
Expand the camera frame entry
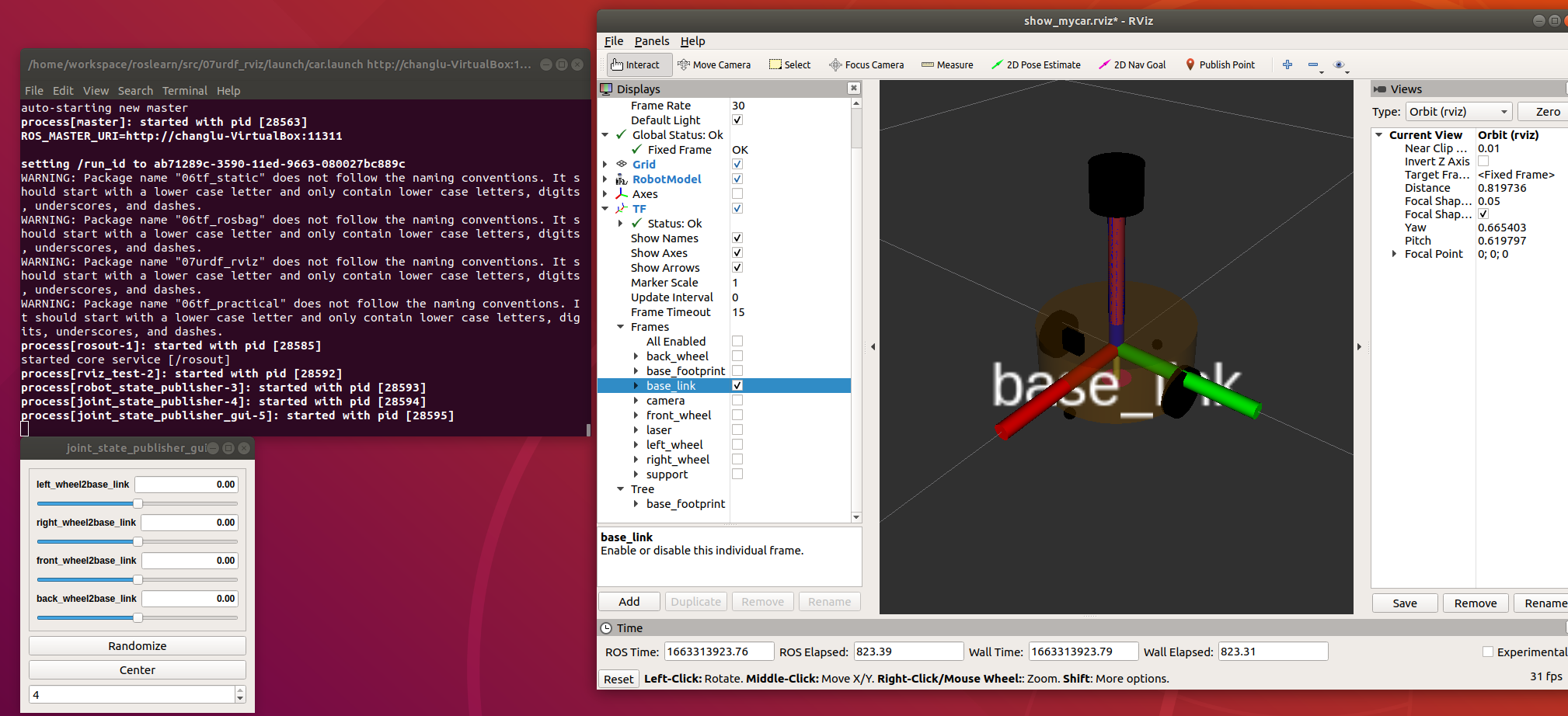point(636,401)
